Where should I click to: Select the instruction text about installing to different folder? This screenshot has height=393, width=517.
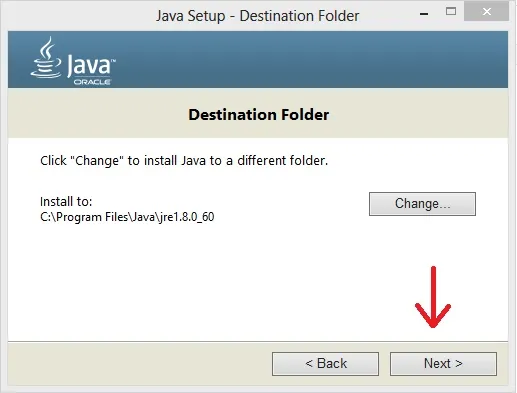[x=184, y=161]
